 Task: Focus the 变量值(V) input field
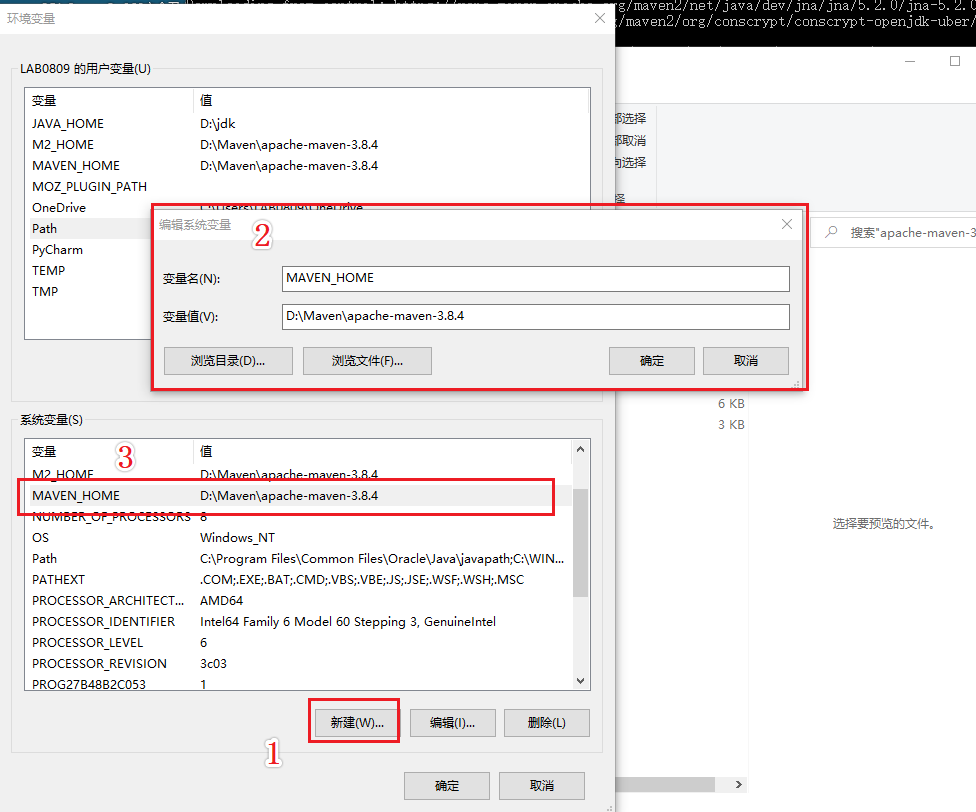535,316
